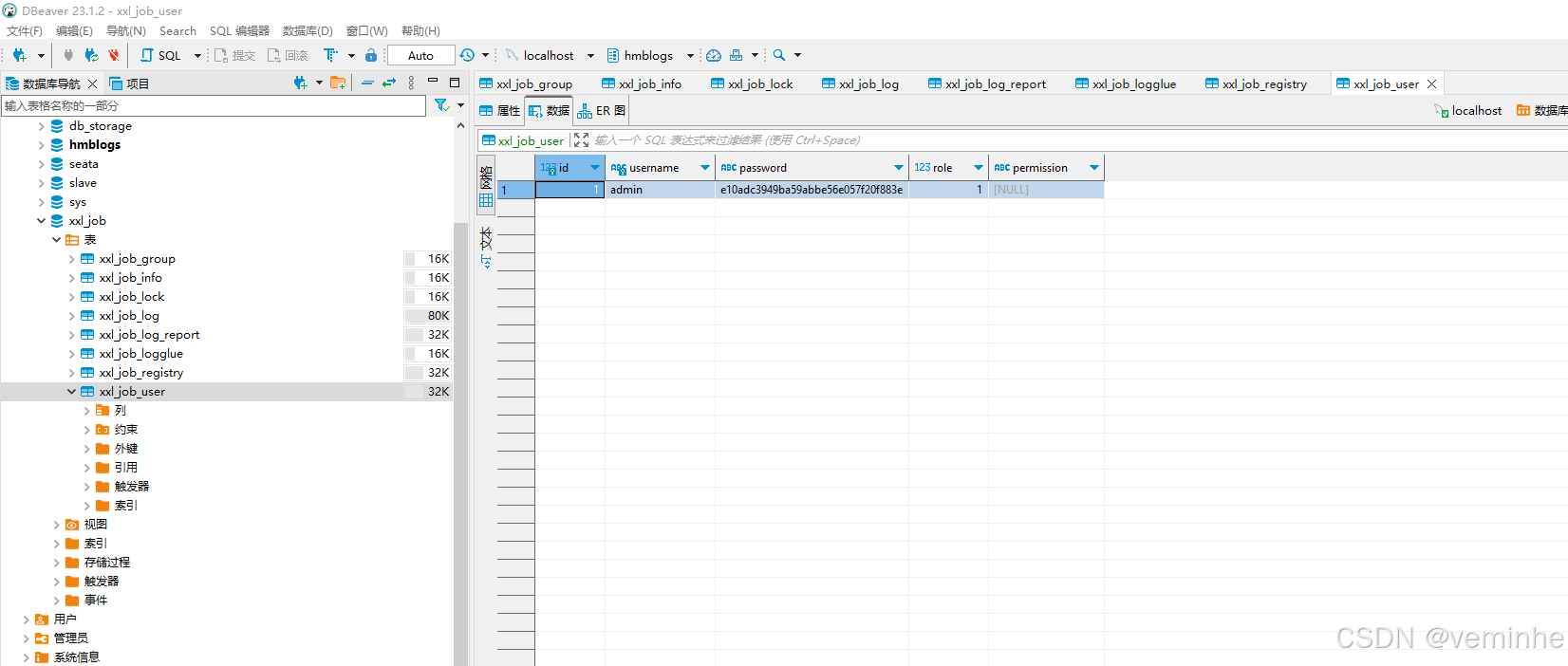The height and width of the screenshot is (666, 1568).
Task: Select the admin username cell
Action: tap(660, 190)
